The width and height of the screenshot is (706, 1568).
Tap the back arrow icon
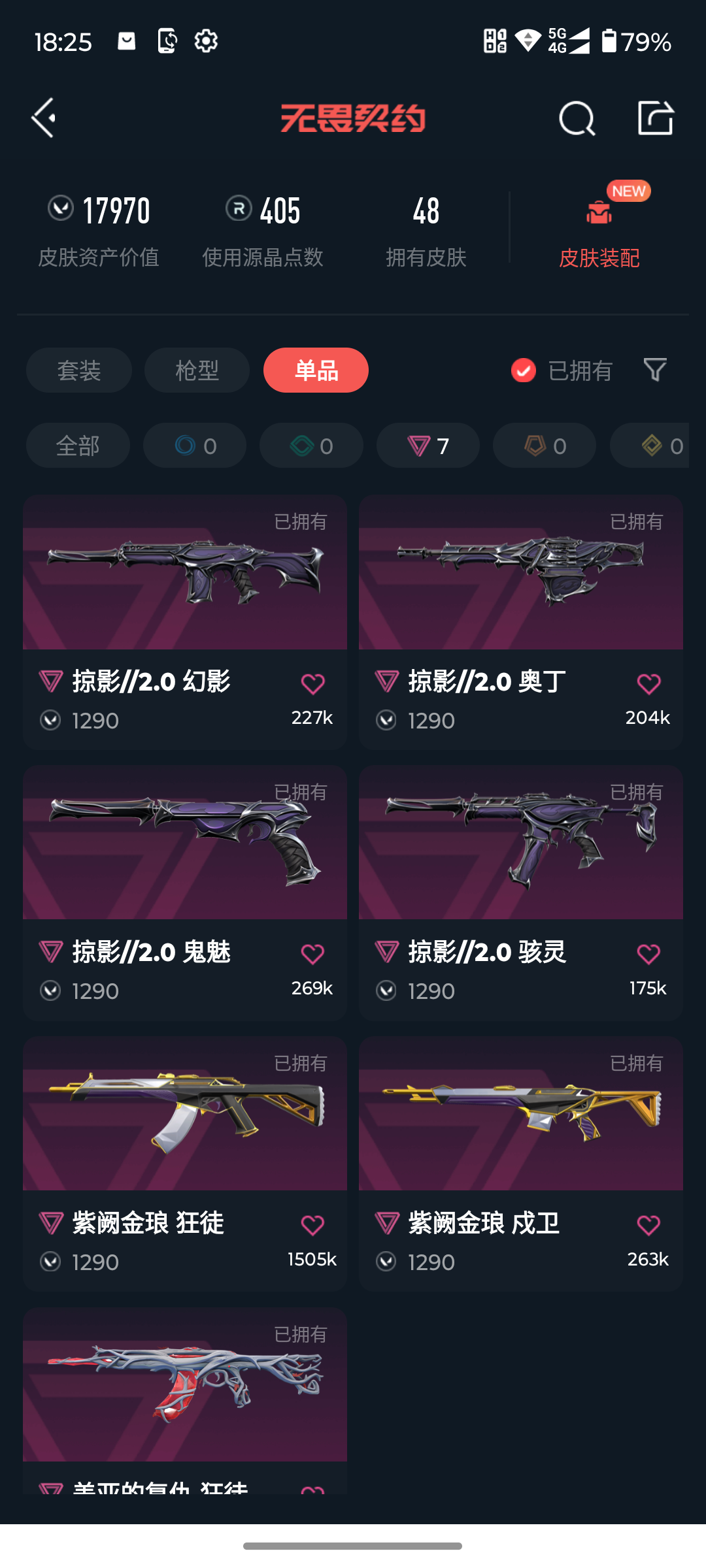click(x=44, y=118)
